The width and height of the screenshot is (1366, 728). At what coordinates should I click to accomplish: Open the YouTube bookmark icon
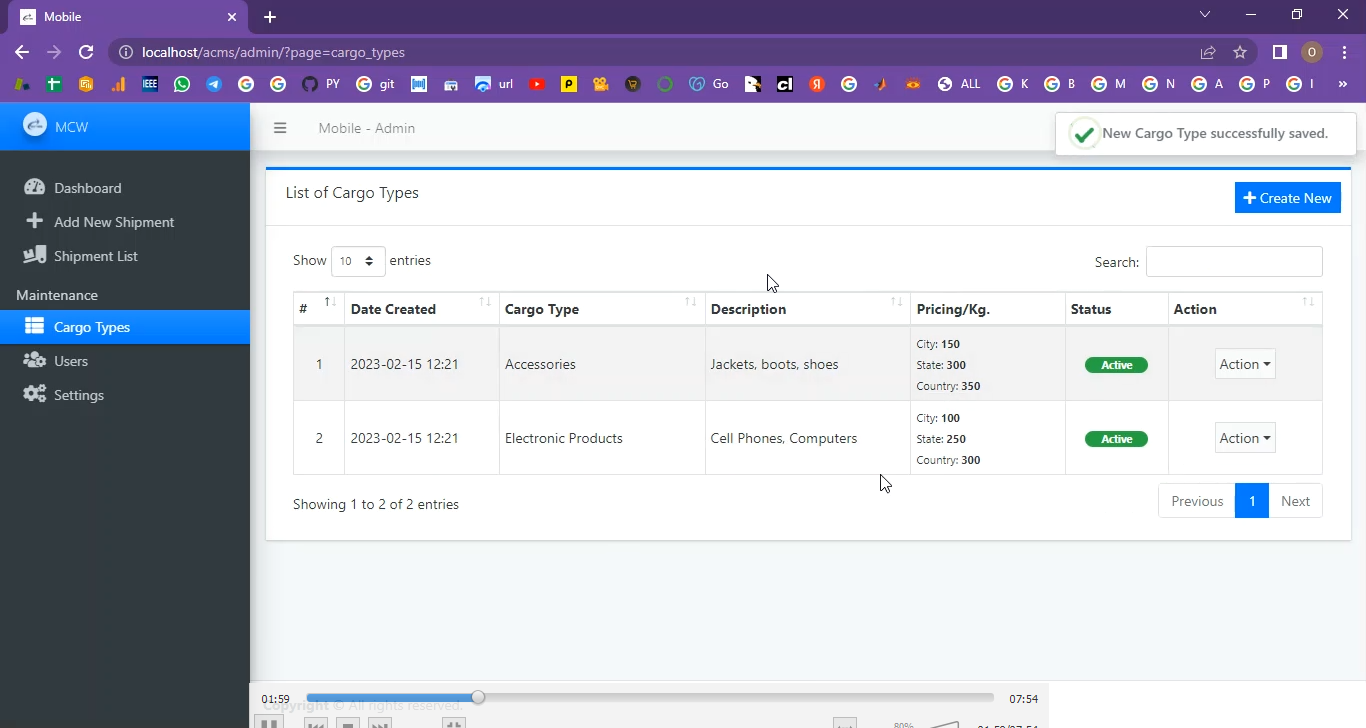[x=537, y=84]
